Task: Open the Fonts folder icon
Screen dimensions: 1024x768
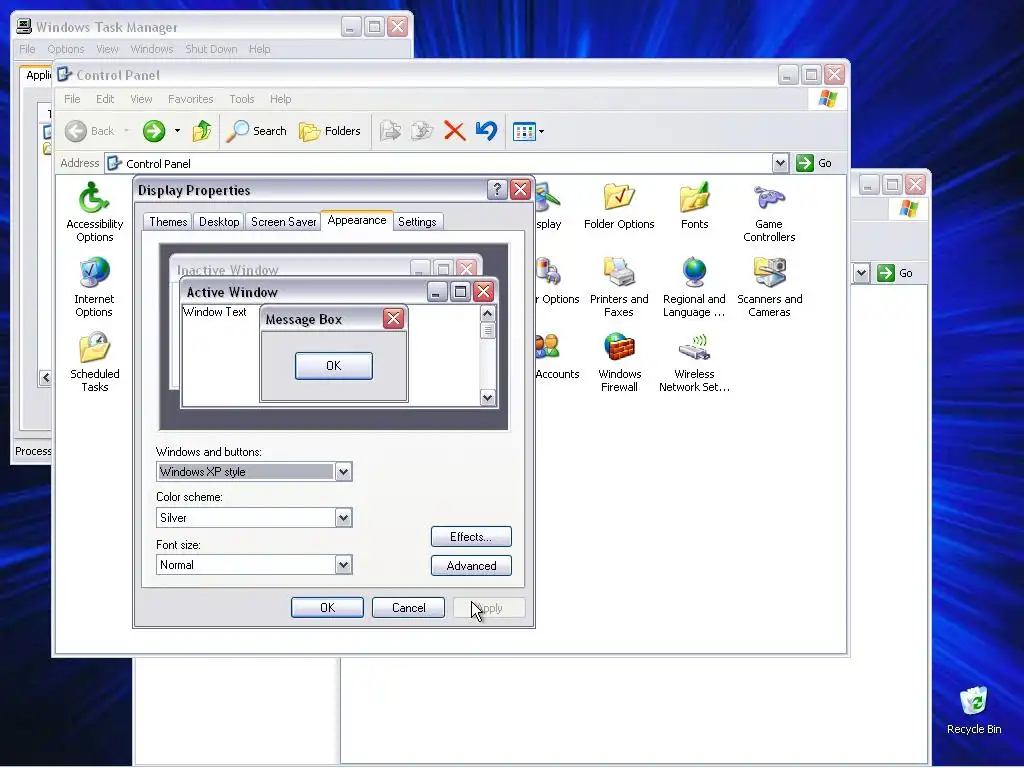Action: click(694, 206)
